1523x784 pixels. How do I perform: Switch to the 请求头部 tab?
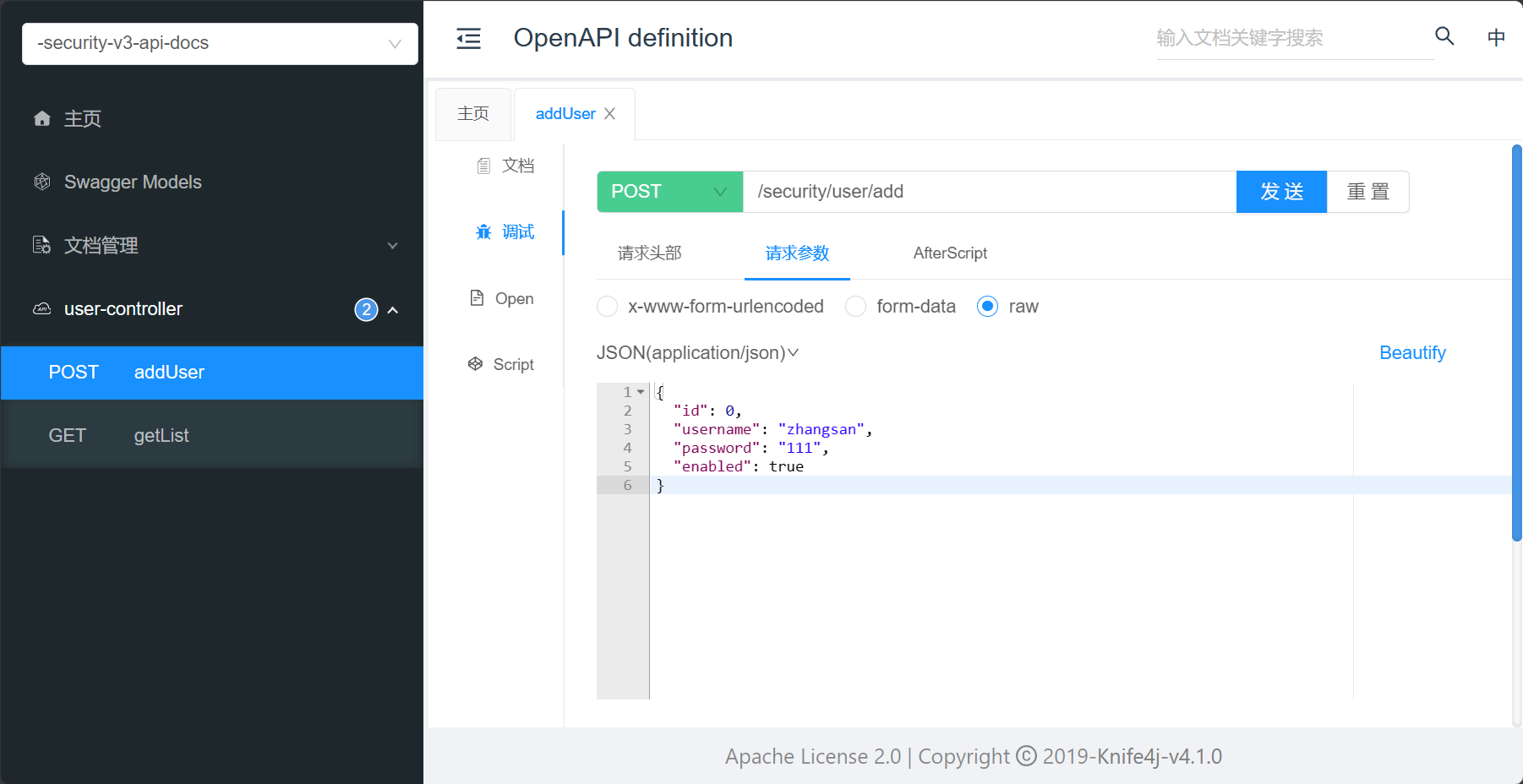[649, 253]
